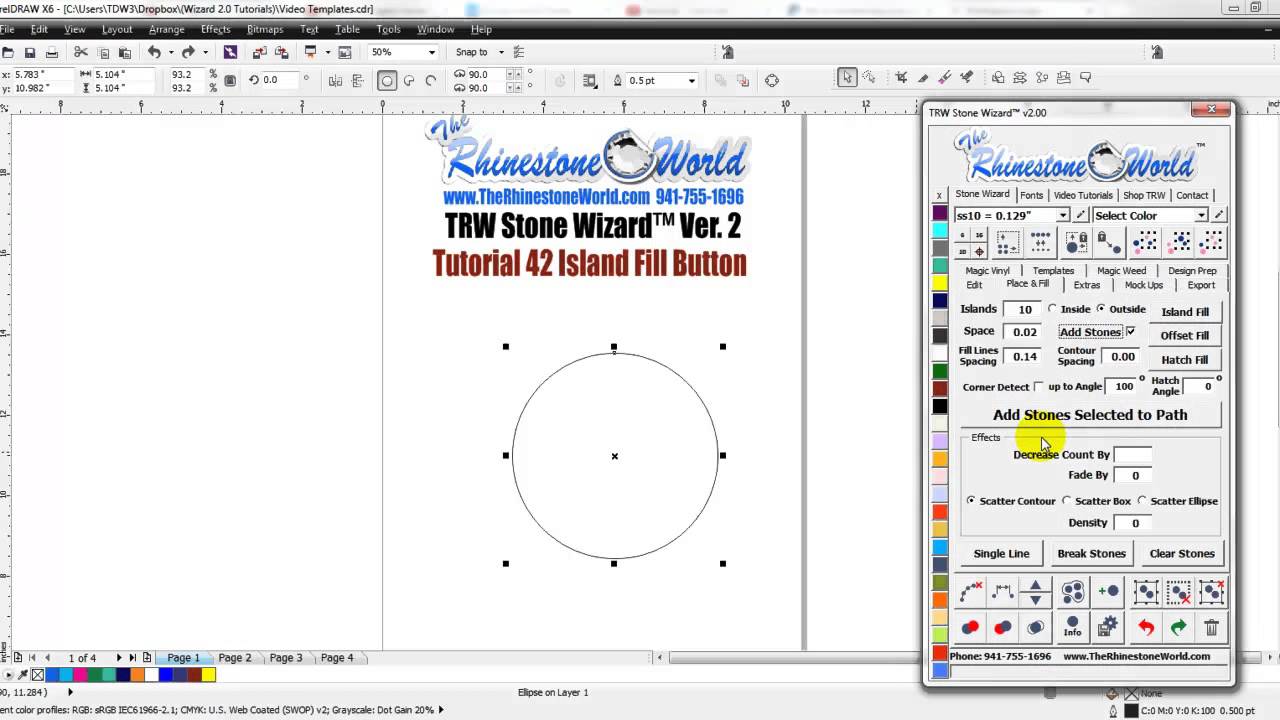Click the Cut scissors icon

click(x=80, y=52)
